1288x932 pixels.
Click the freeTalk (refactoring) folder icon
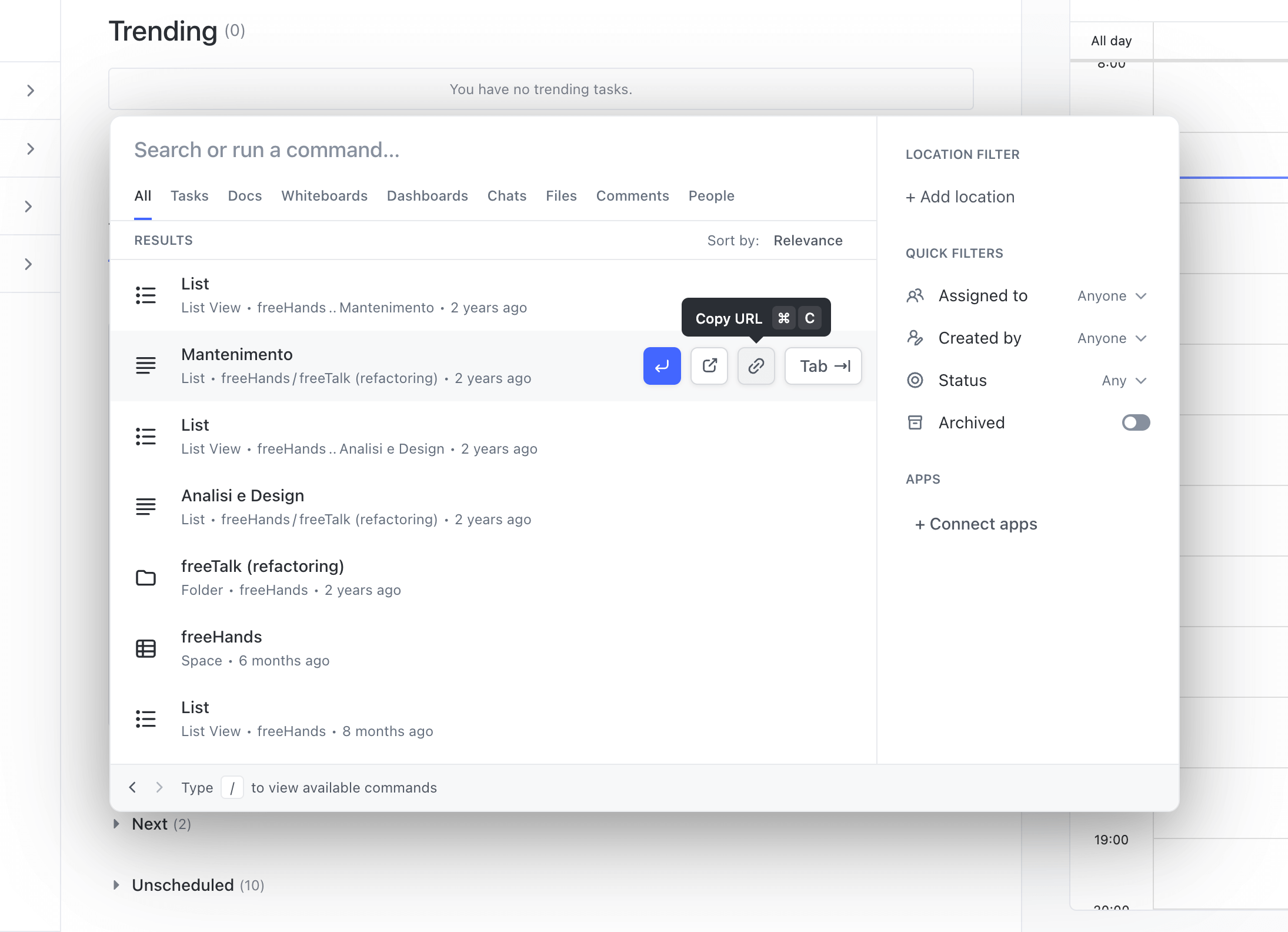click(x=146, y=578)
